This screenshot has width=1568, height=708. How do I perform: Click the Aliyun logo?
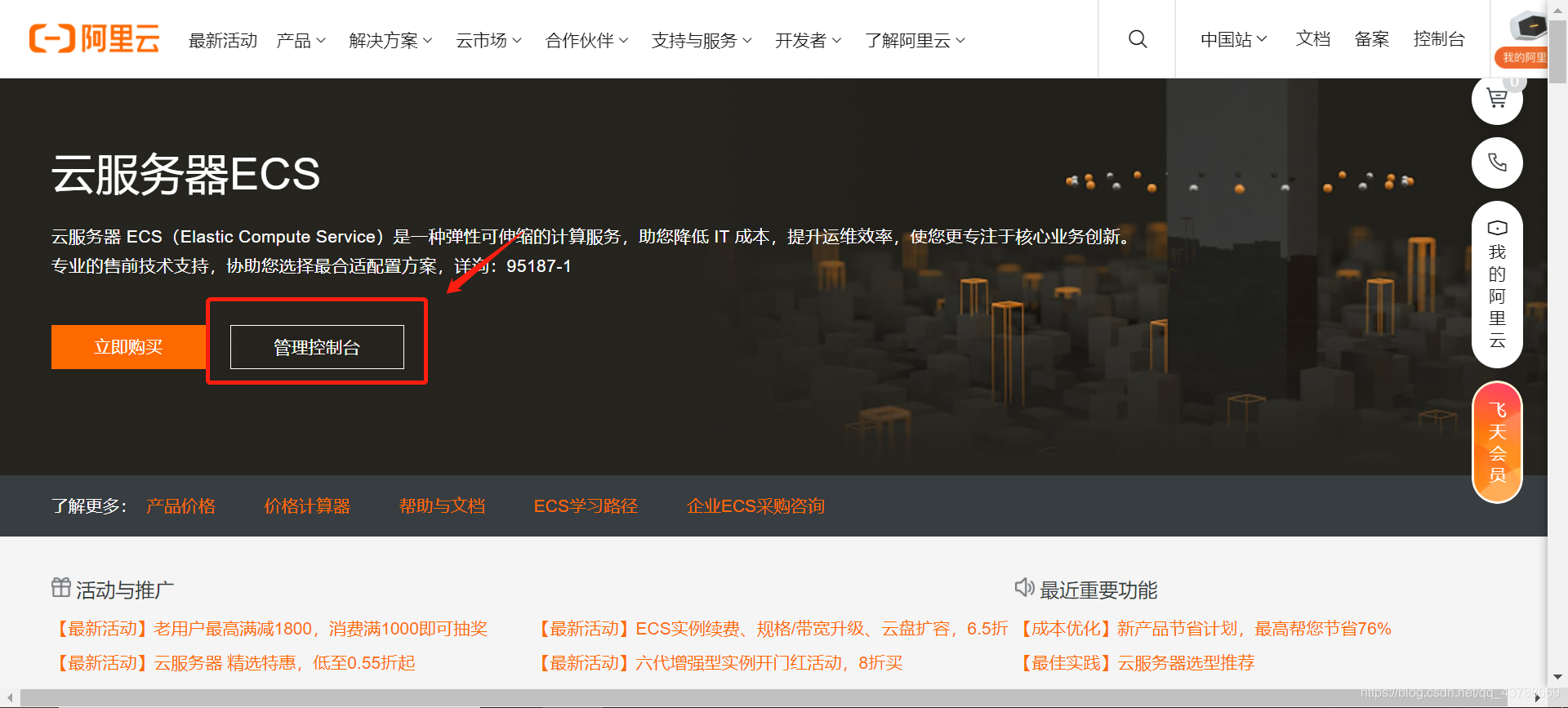point(94,38)
